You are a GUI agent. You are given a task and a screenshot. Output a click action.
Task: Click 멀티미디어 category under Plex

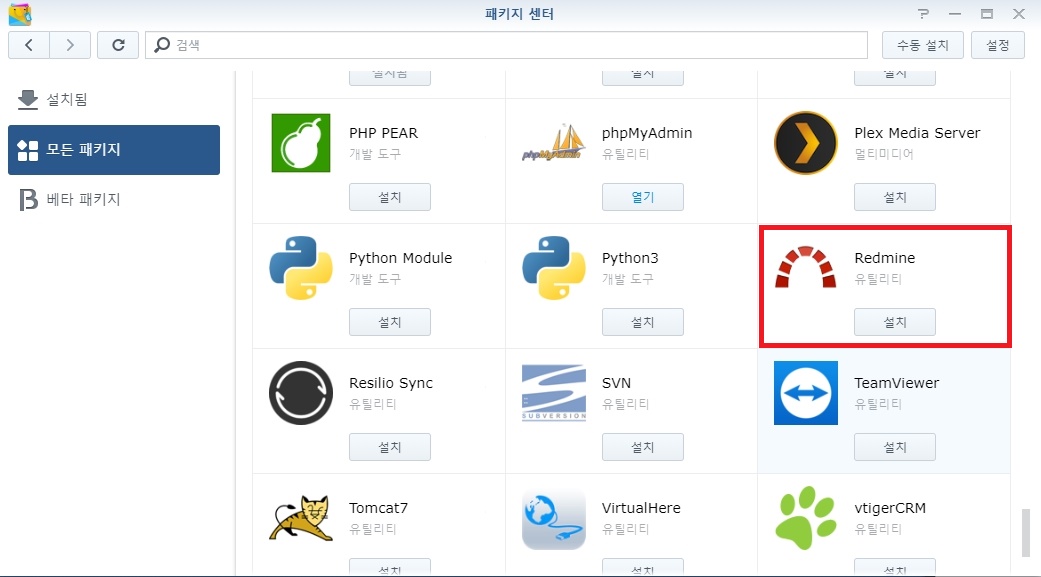pos(884,154)
